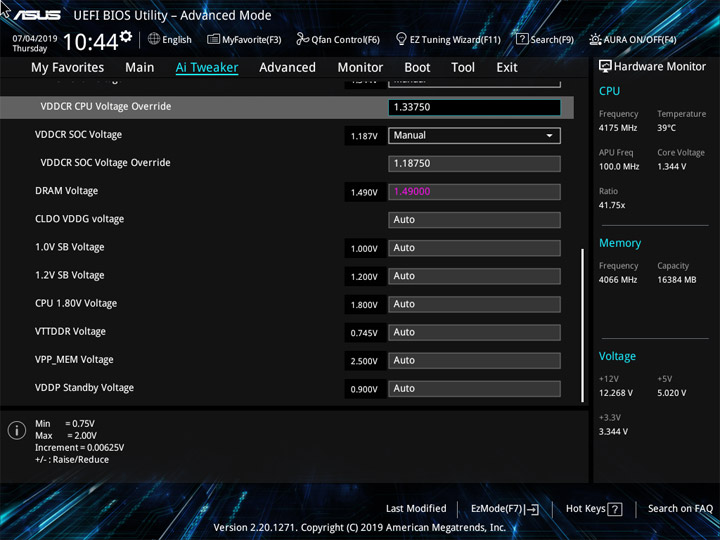720x540 pixels.
Task: Go to the Boot tab
Action: [x=417, y=68]
